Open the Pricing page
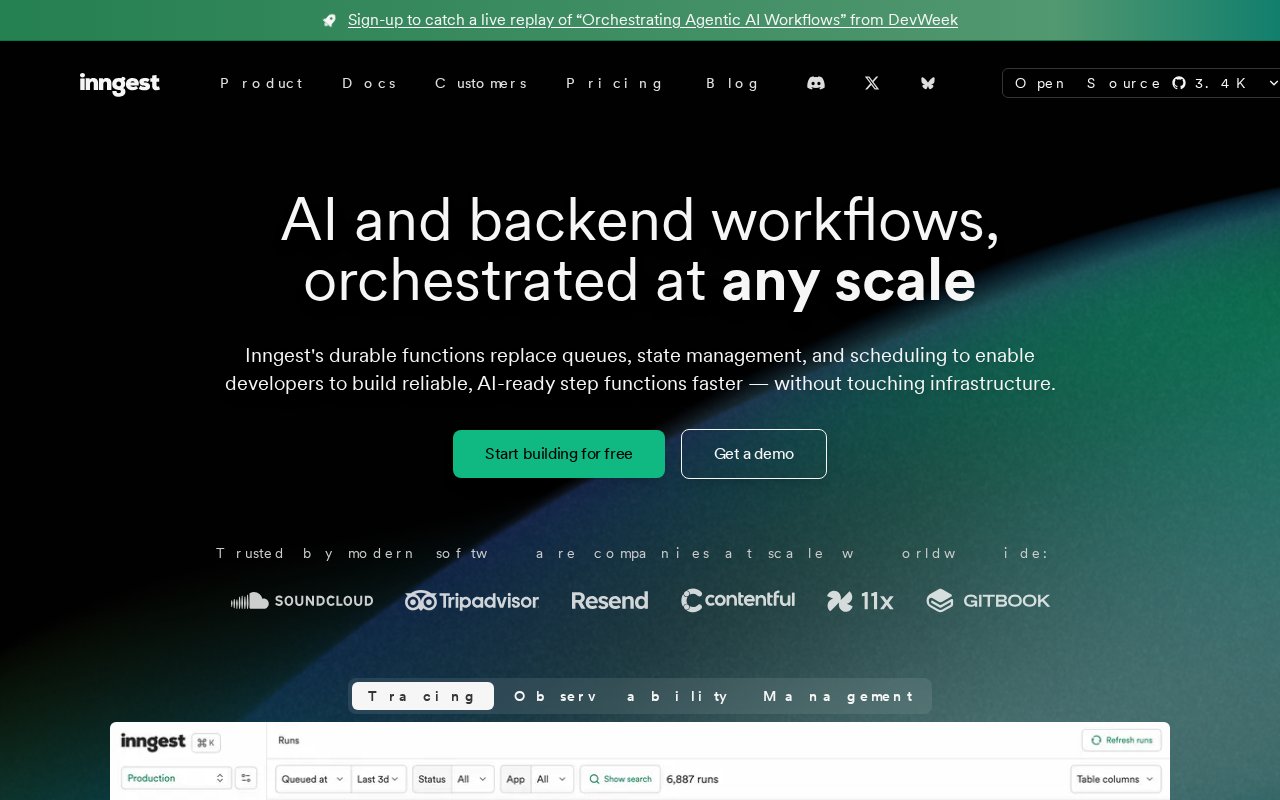1280x800 pixels. click(x=615, y=83)
